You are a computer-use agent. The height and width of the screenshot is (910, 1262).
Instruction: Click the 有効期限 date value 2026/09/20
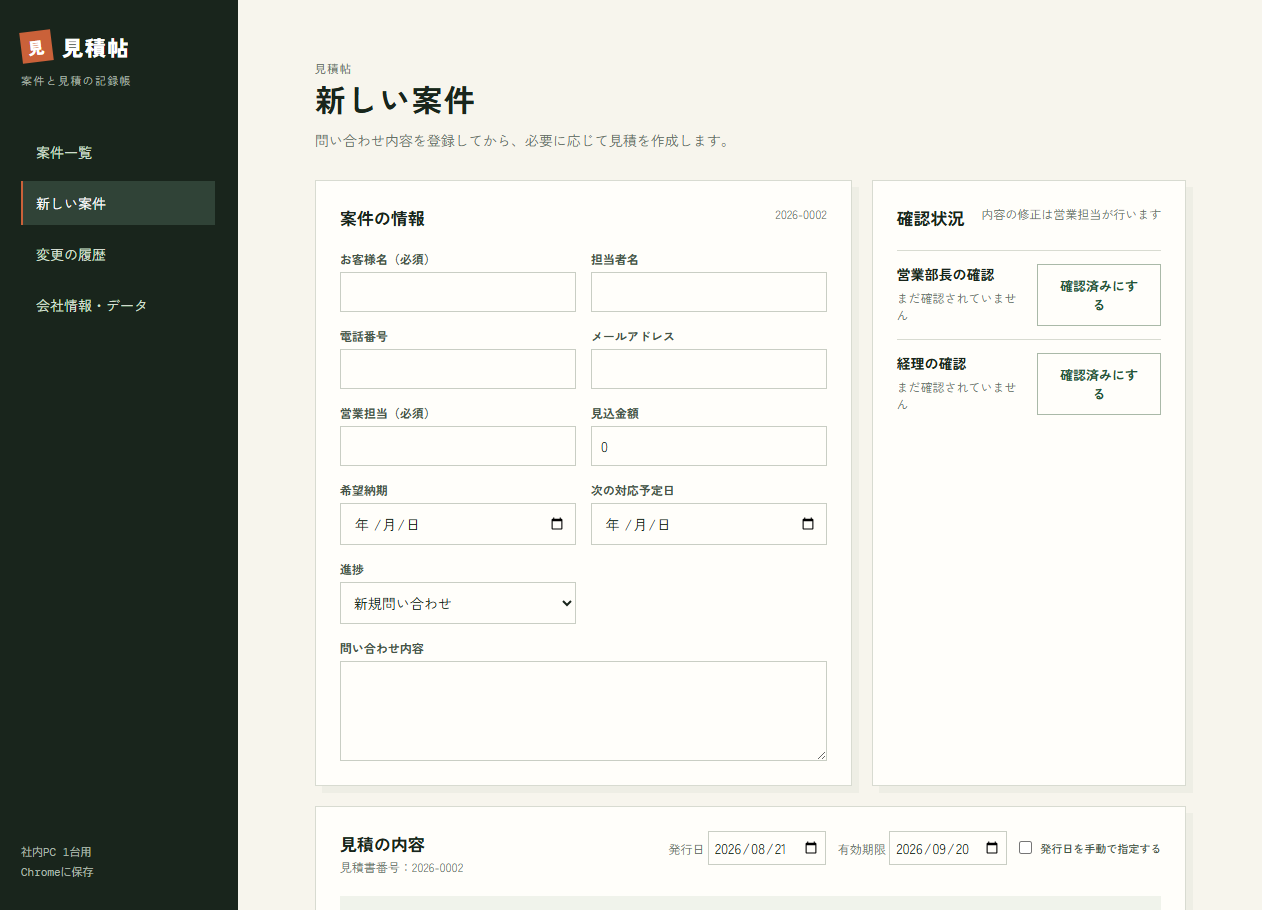[932, 848]
